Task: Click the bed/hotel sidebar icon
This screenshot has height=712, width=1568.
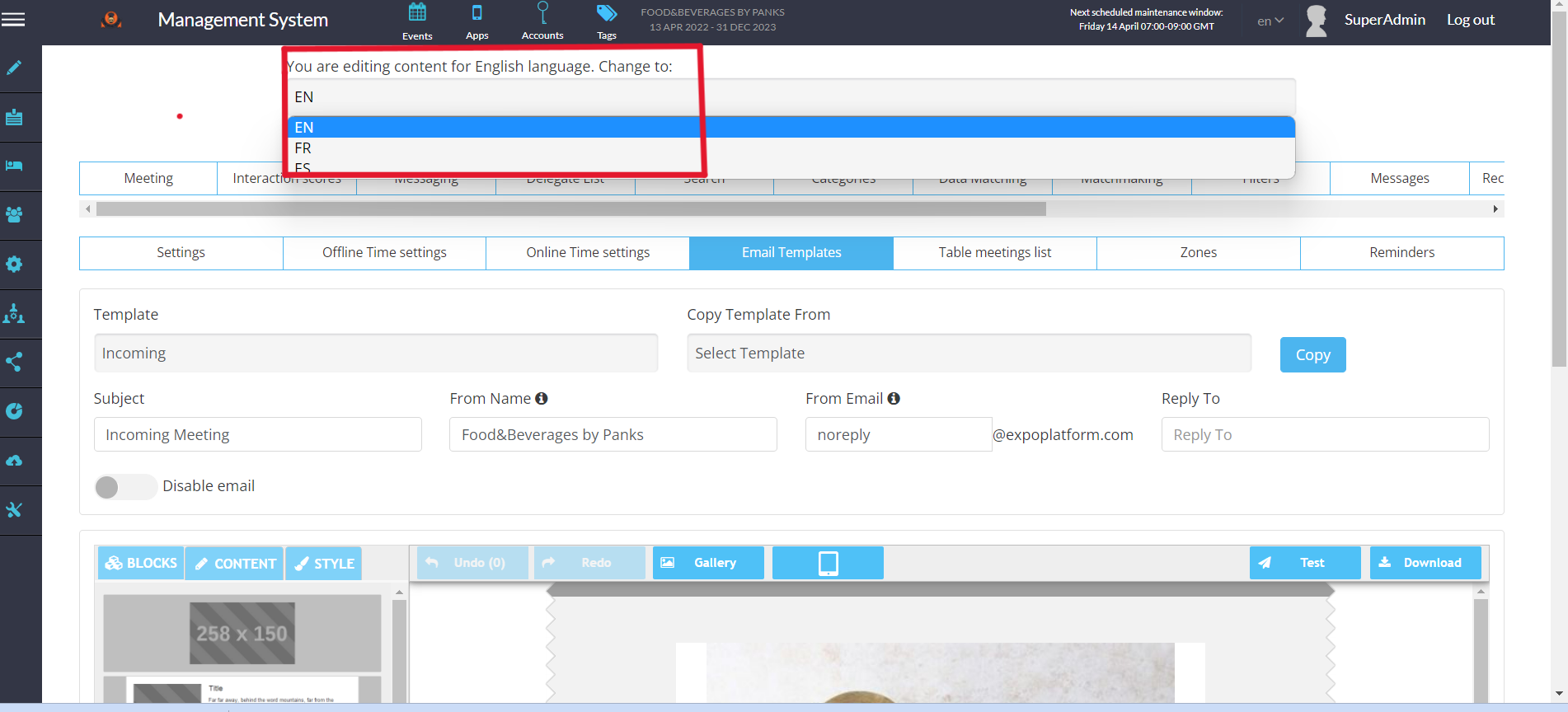Action: coord(14,166)
